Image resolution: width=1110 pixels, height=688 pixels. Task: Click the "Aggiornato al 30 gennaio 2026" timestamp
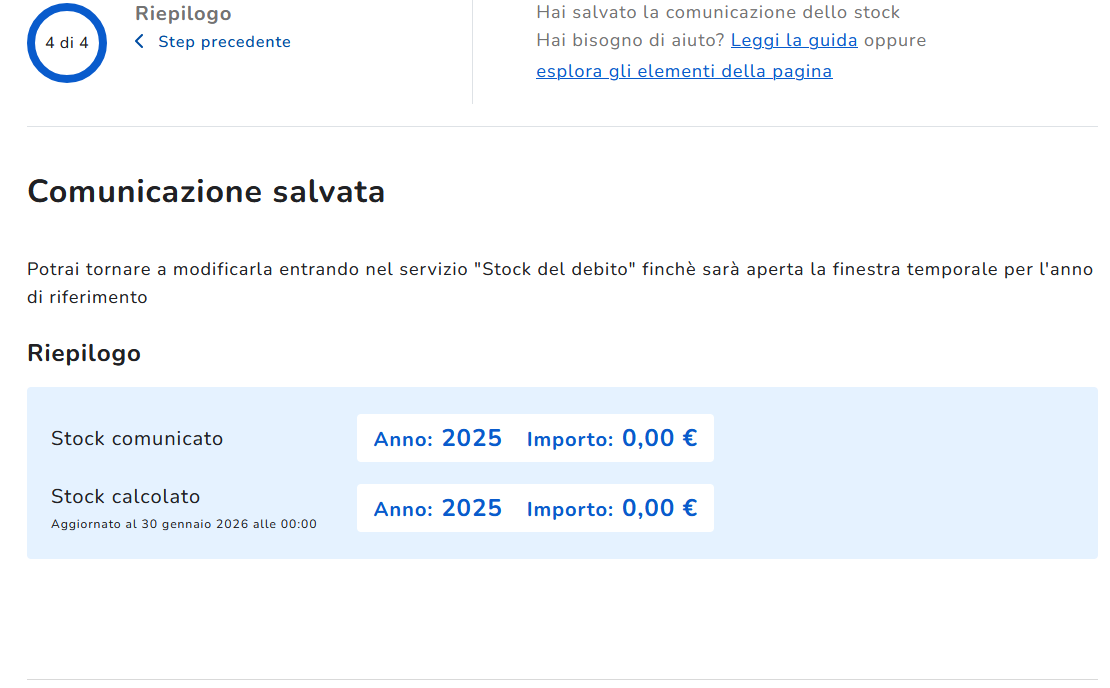coord(184,524)
